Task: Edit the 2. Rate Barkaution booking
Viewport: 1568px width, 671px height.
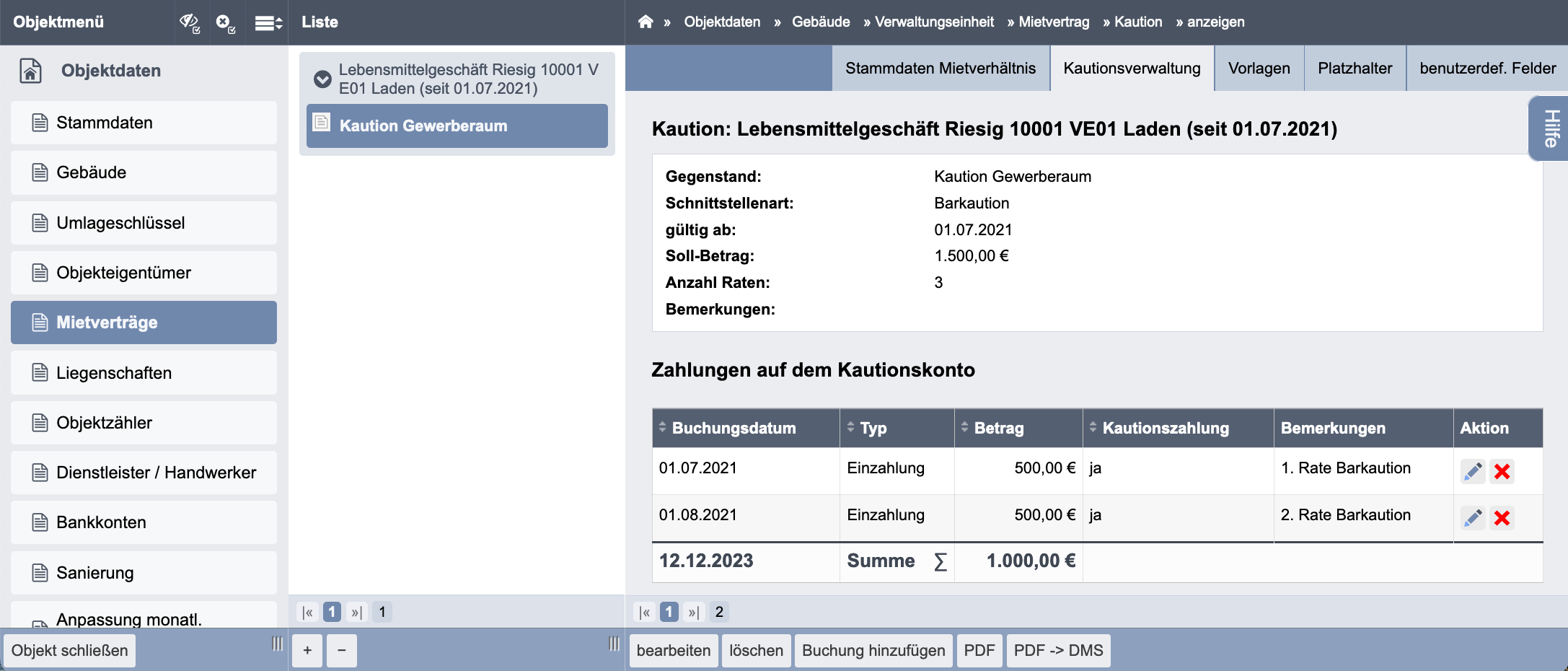Action: (x=1473, y=518)
